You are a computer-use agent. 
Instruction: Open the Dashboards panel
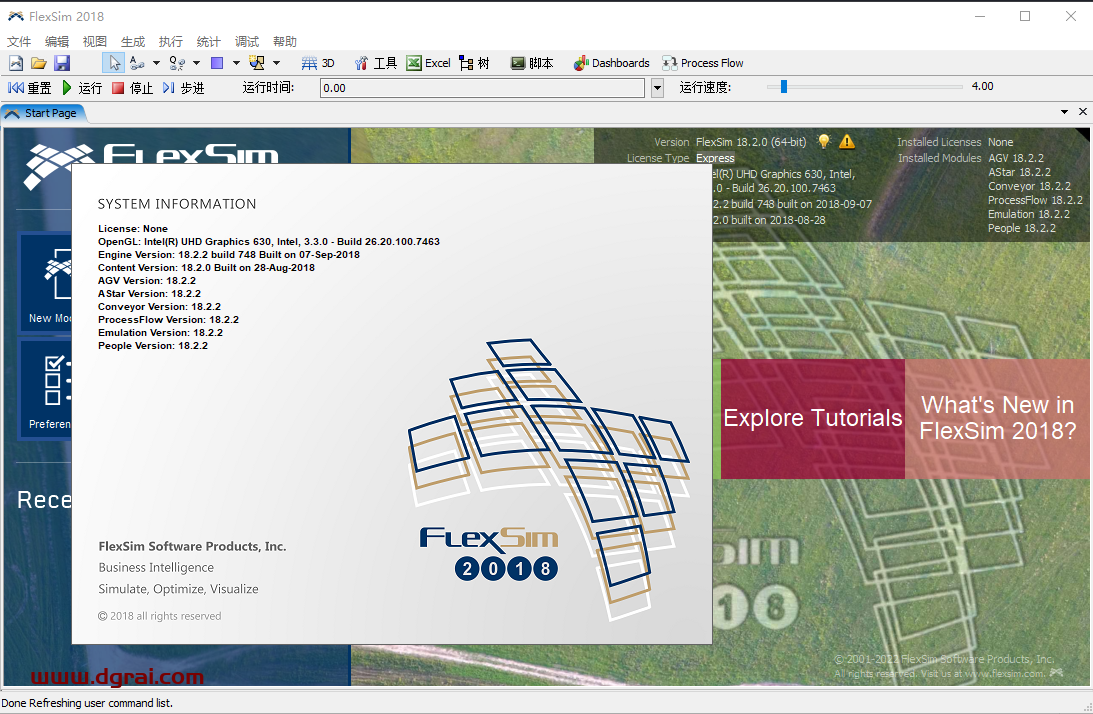click(x=610, y=62)
